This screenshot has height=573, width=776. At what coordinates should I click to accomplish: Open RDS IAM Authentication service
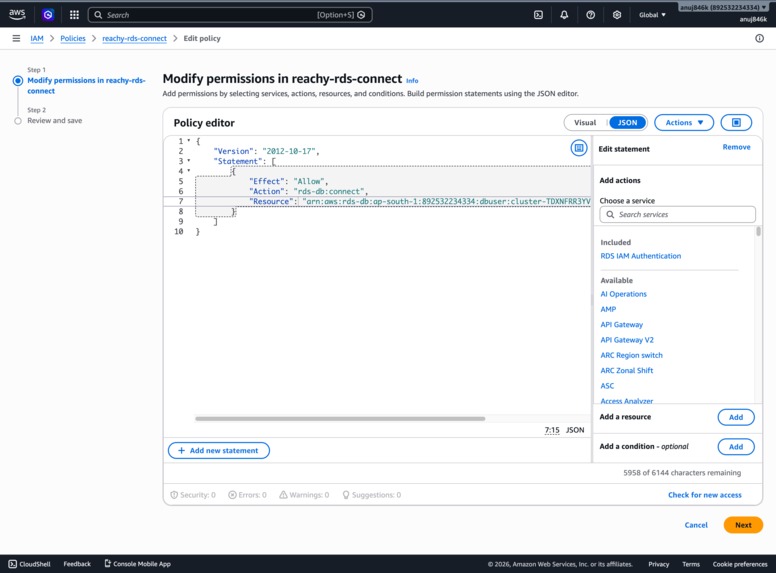click(640, 256)
